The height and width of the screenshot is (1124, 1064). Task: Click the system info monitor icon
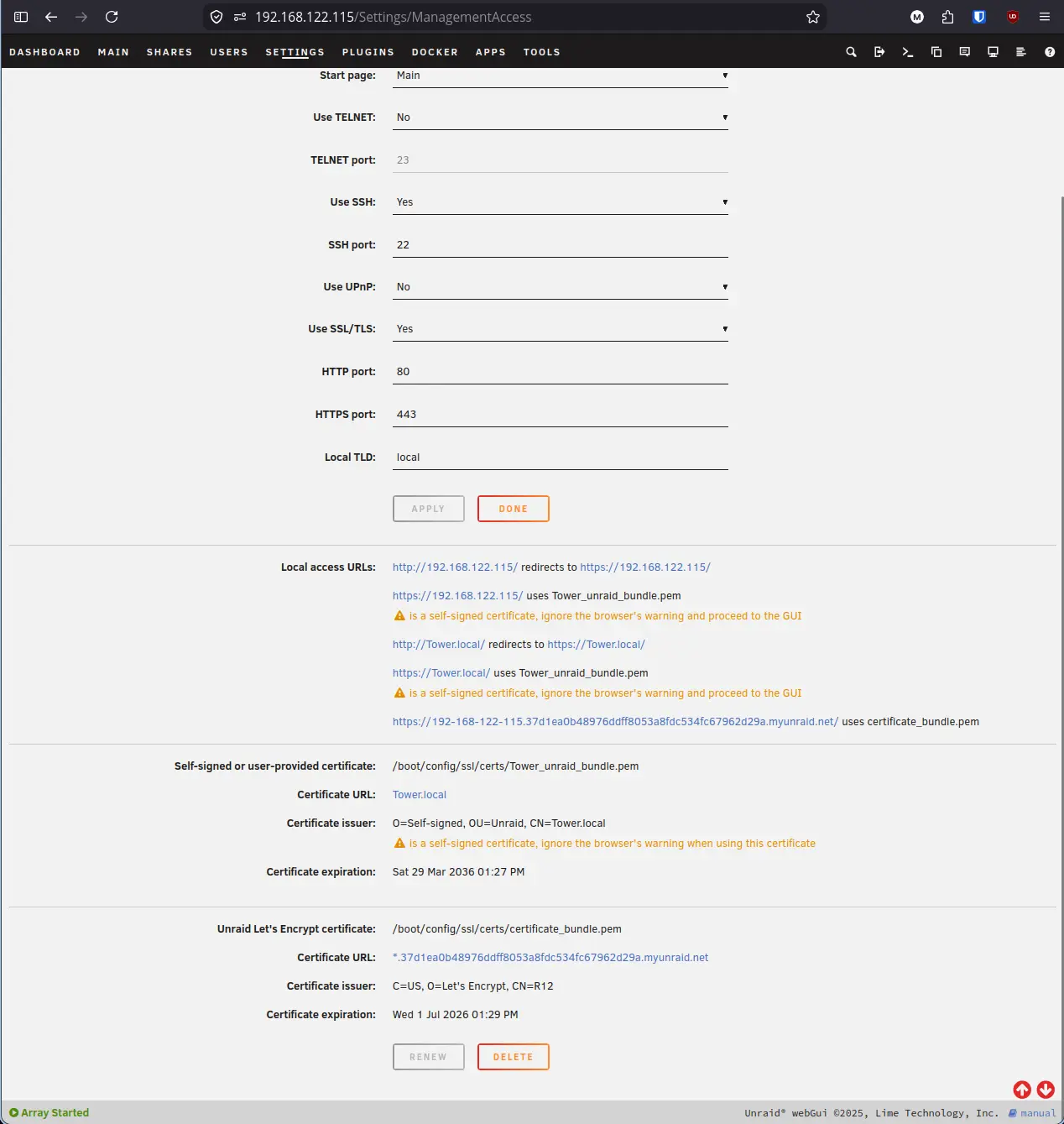point(993,52)
